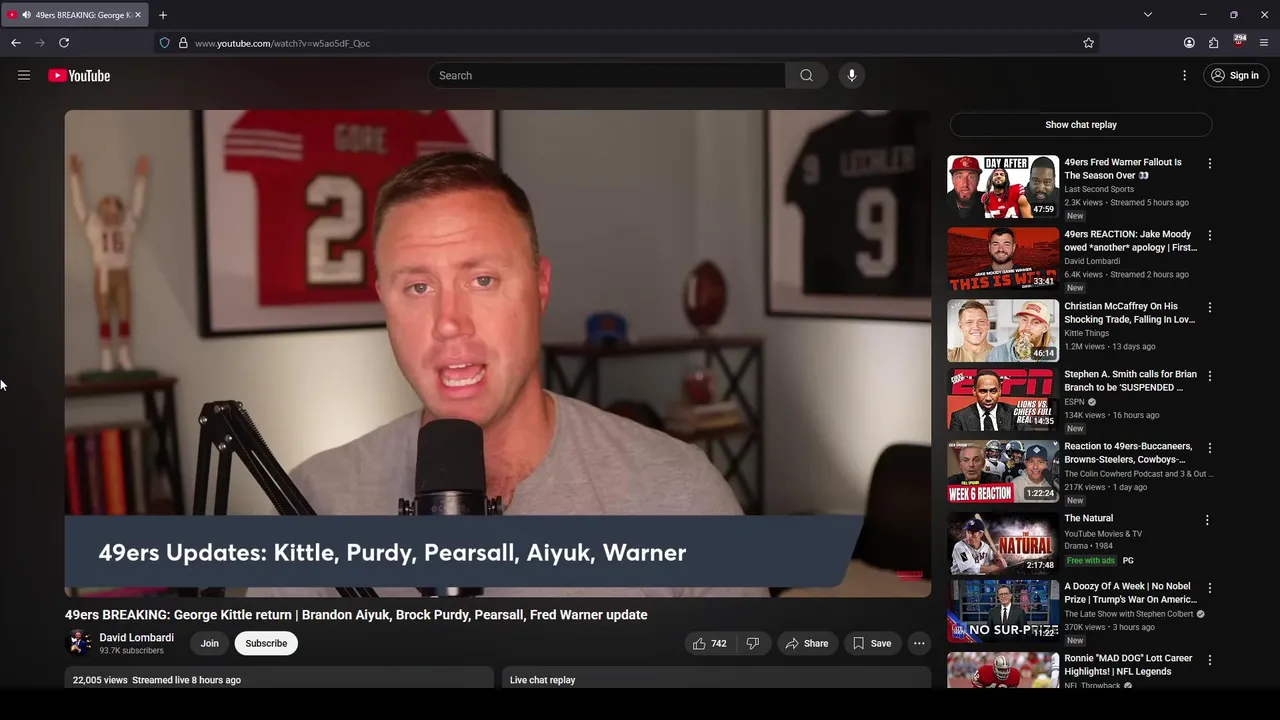Mute the tab via speaker icon
Screen dimensions: 1280x720
(25, 15)
